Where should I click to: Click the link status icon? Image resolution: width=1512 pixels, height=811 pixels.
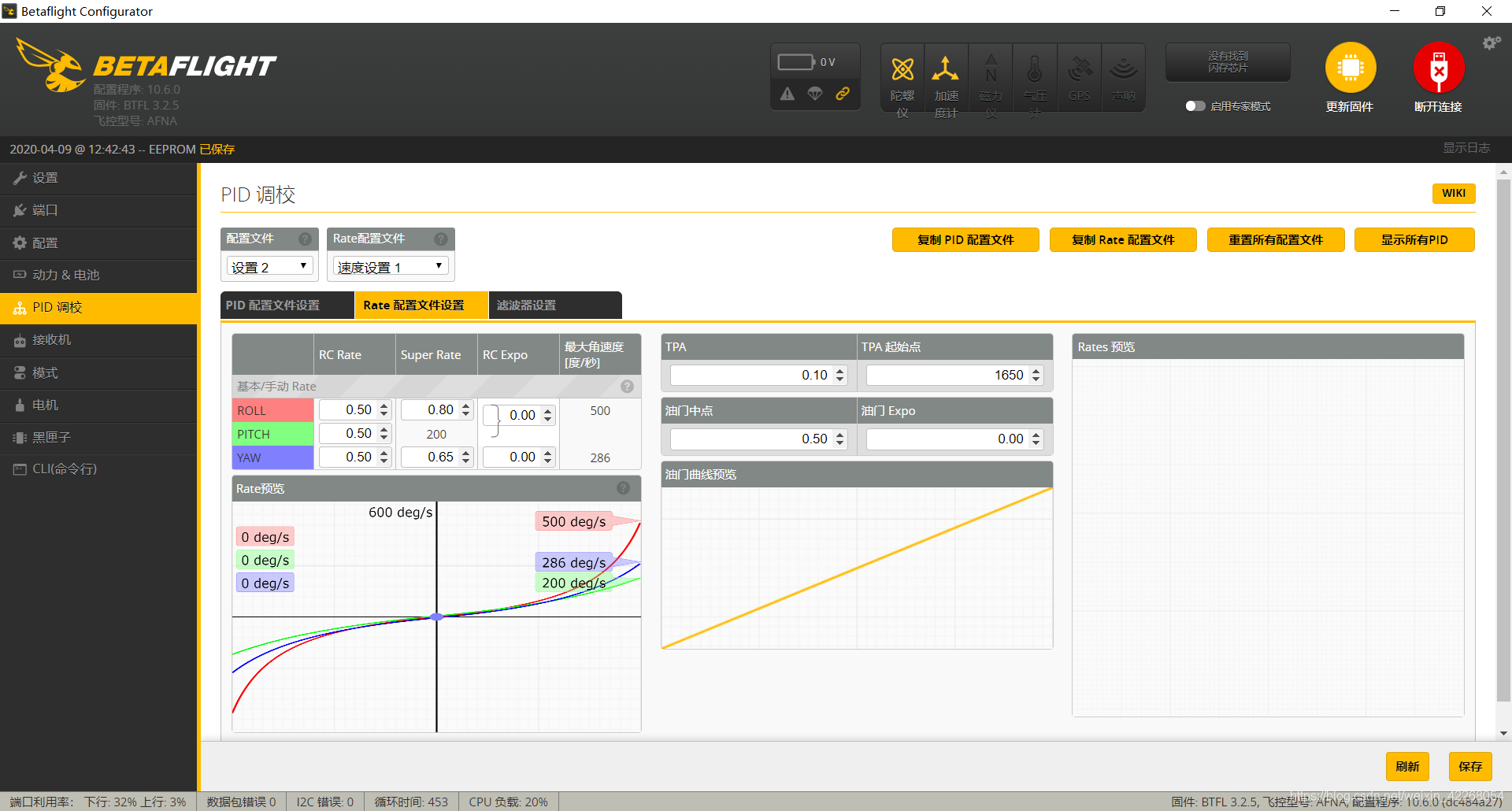pyautogui.click(x=843, y=94)
